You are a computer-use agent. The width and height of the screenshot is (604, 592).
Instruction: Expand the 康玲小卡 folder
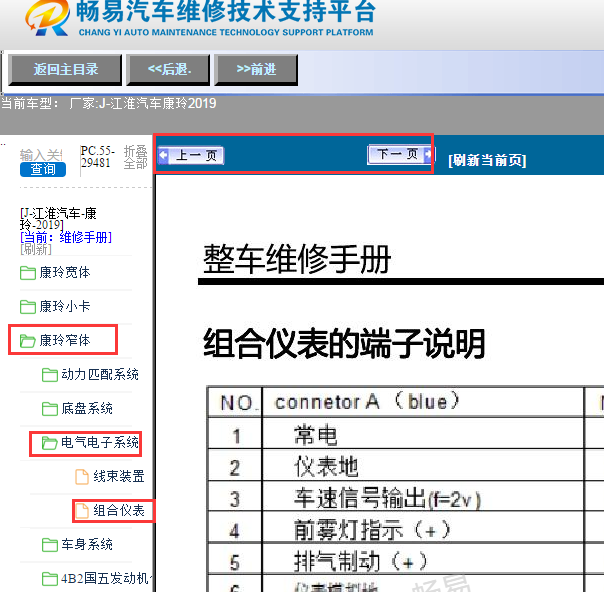point(65,307)
